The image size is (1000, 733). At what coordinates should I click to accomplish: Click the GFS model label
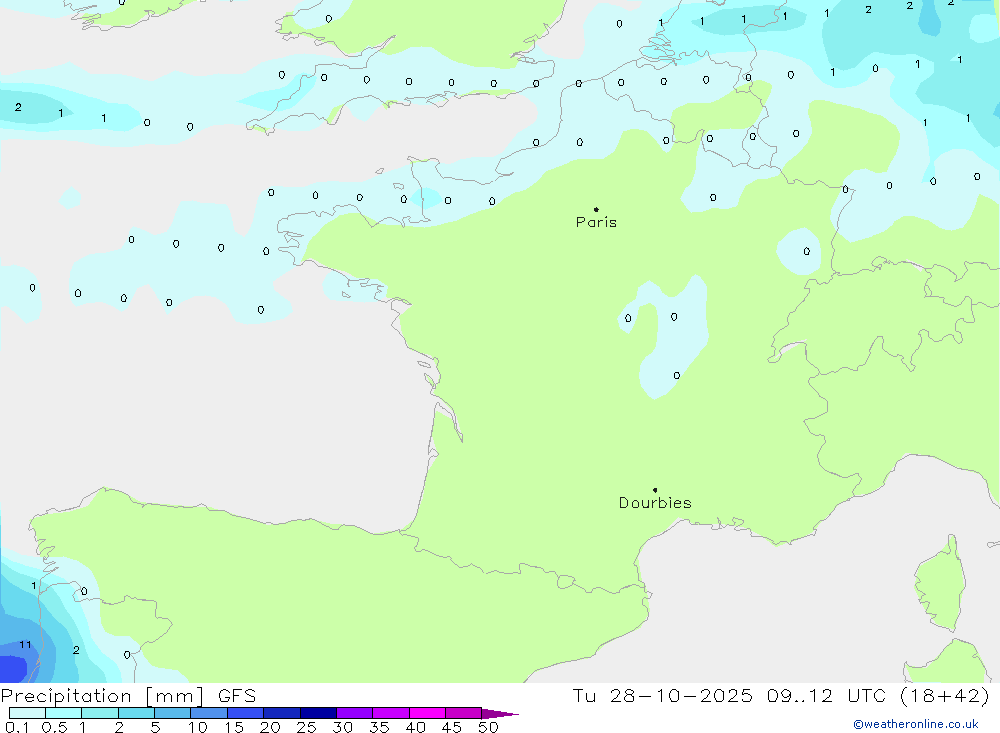237,696
